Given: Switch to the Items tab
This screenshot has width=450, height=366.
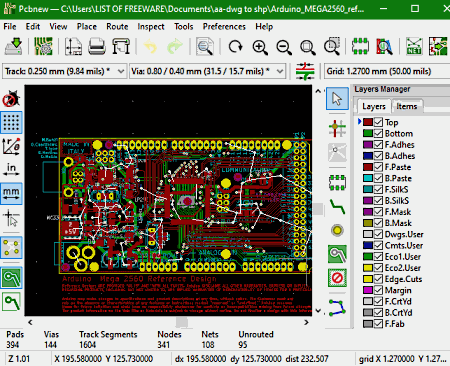Looking at the screenshot, I should [x=407, y=106].
